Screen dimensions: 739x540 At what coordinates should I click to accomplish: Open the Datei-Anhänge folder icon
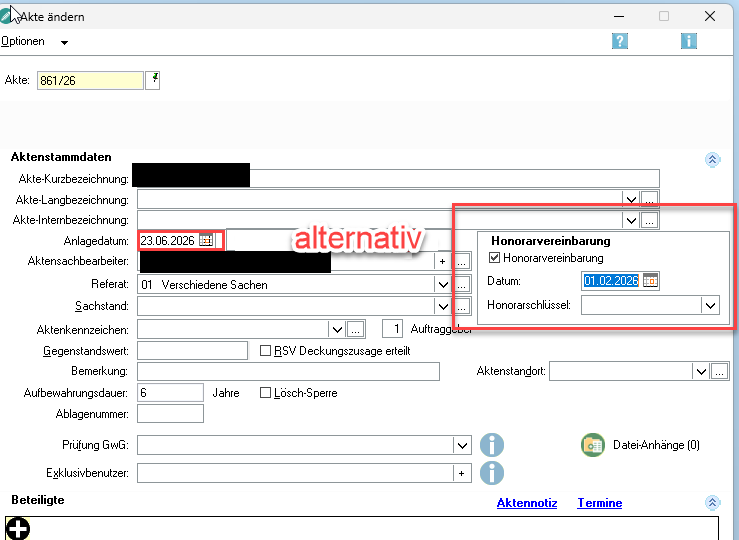point(593,445)
